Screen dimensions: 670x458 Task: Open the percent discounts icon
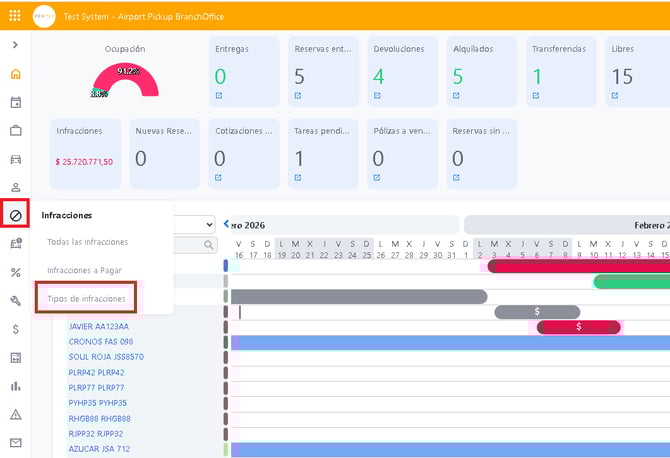[15, 272]
